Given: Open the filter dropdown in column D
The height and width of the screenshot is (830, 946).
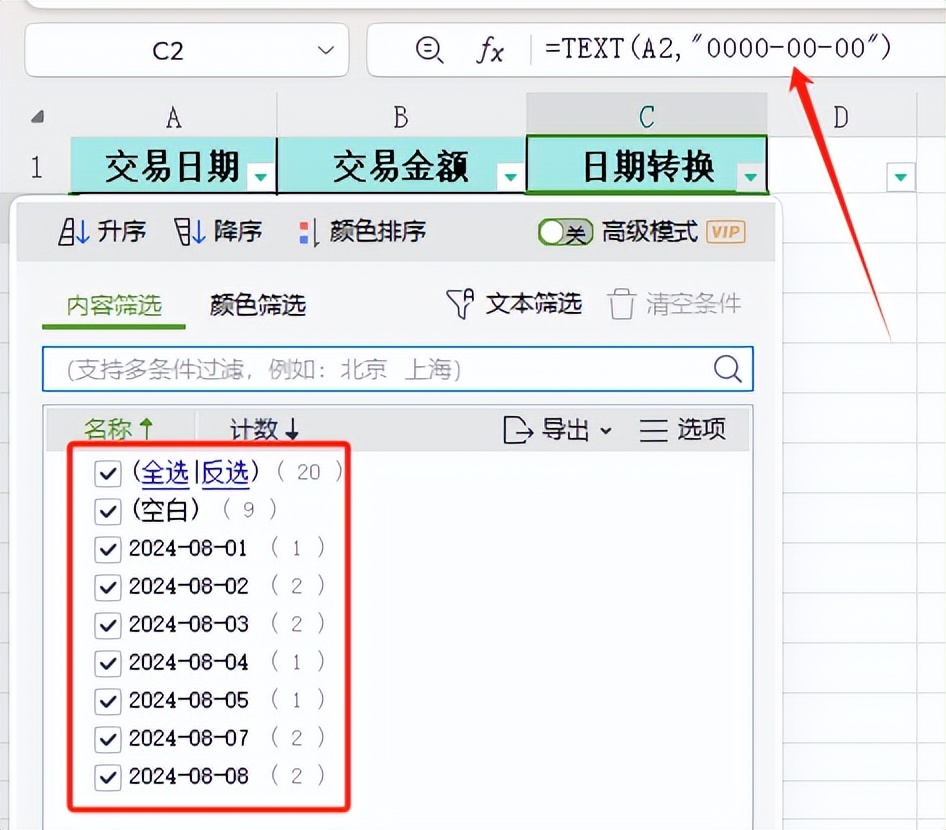Looking at the screenshot, I should pos(901,177).
